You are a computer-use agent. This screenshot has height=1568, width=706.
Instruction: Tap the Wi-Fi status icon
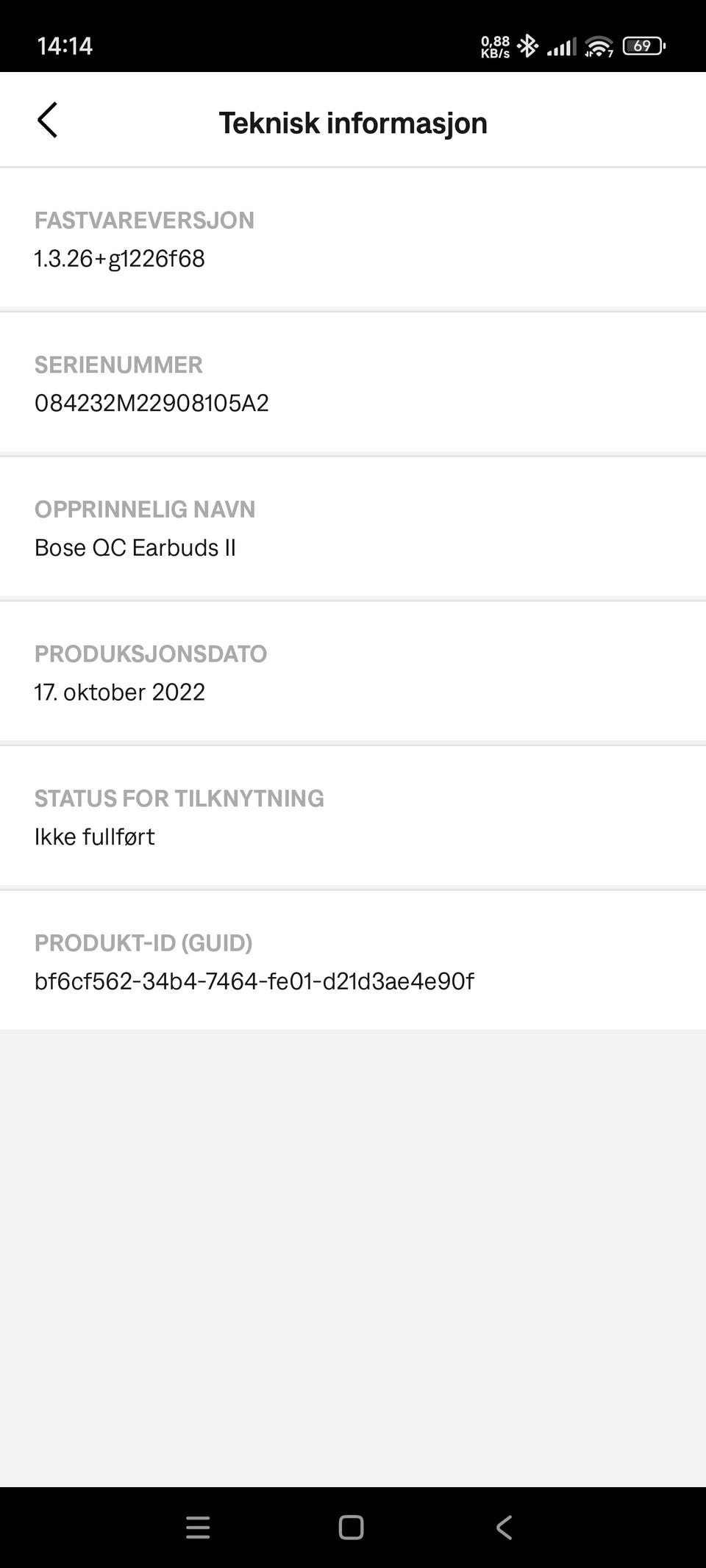(x=599, y=47)
